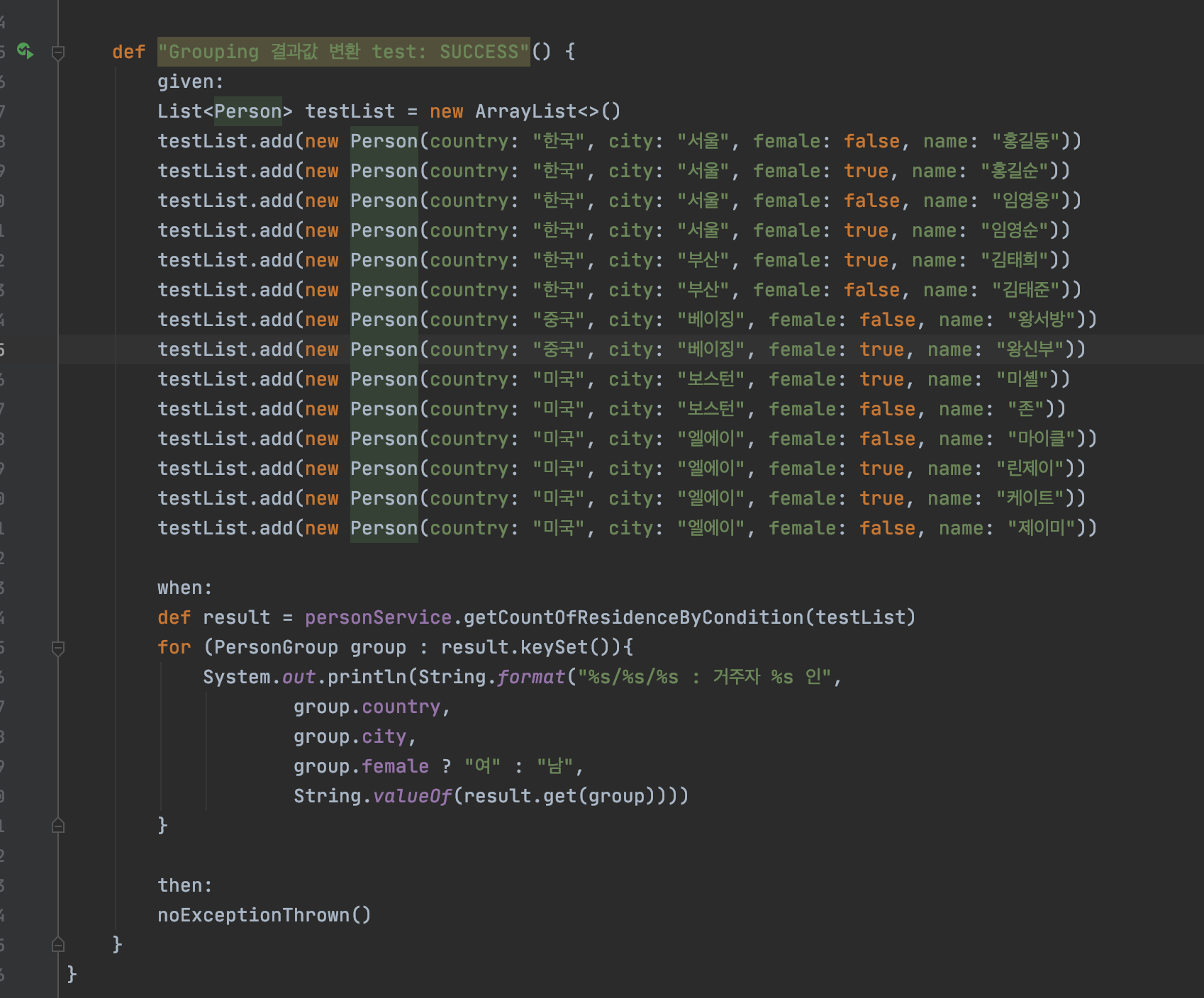Click the String.format method name
This screenshot has height=998, width=1204.
click(531, 677)
